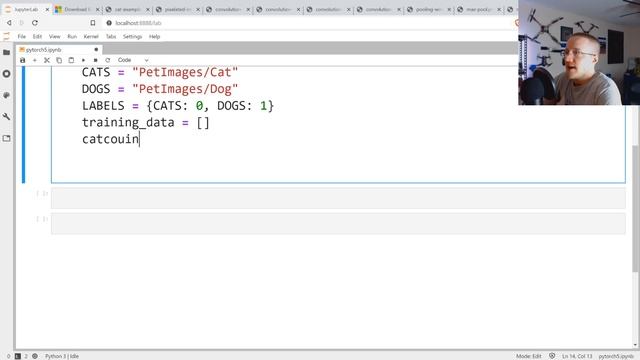
Task: Switch to the Download browser tab
Action: point(76,9)
